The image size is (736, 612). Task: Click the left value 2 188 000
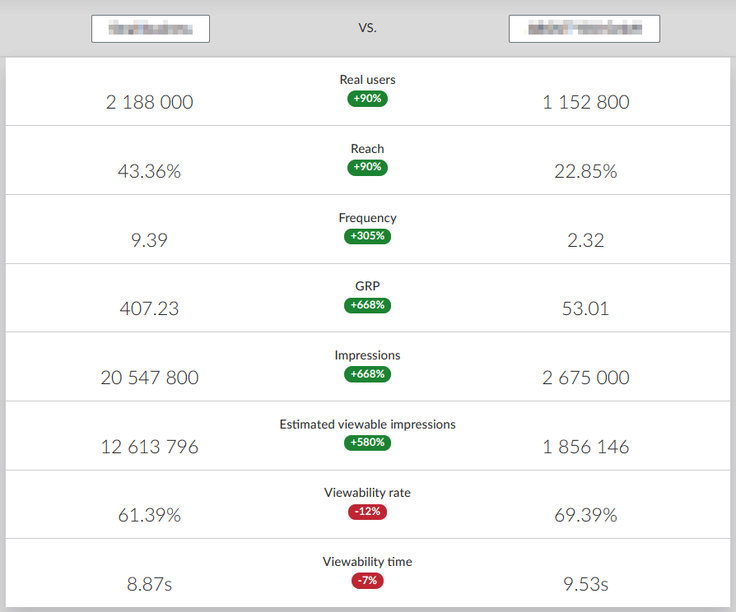(150, 102)
